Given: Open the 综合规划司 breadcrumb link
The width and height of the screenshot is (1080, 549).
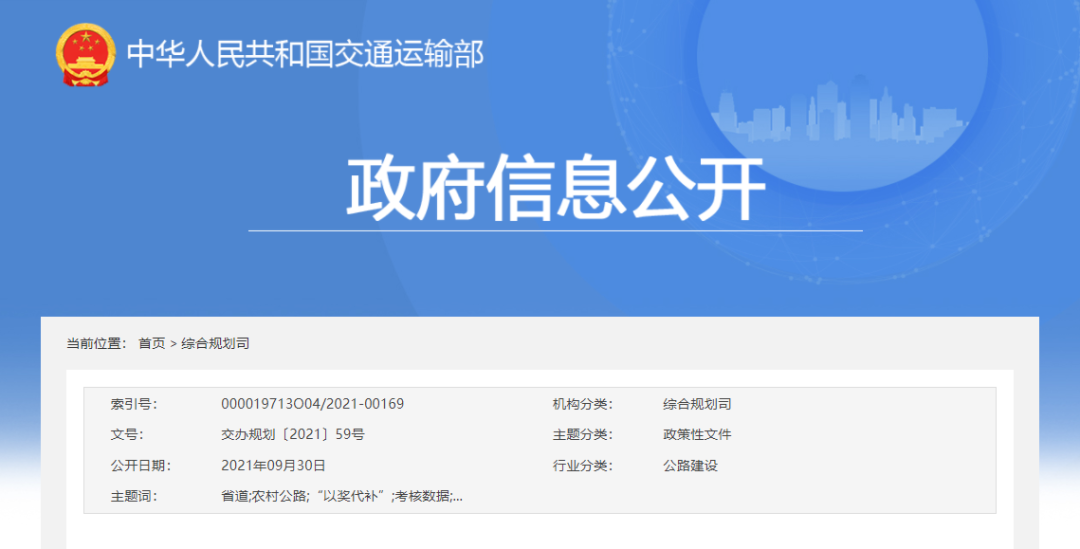Looking at the screenshot, I should [215, 343].
